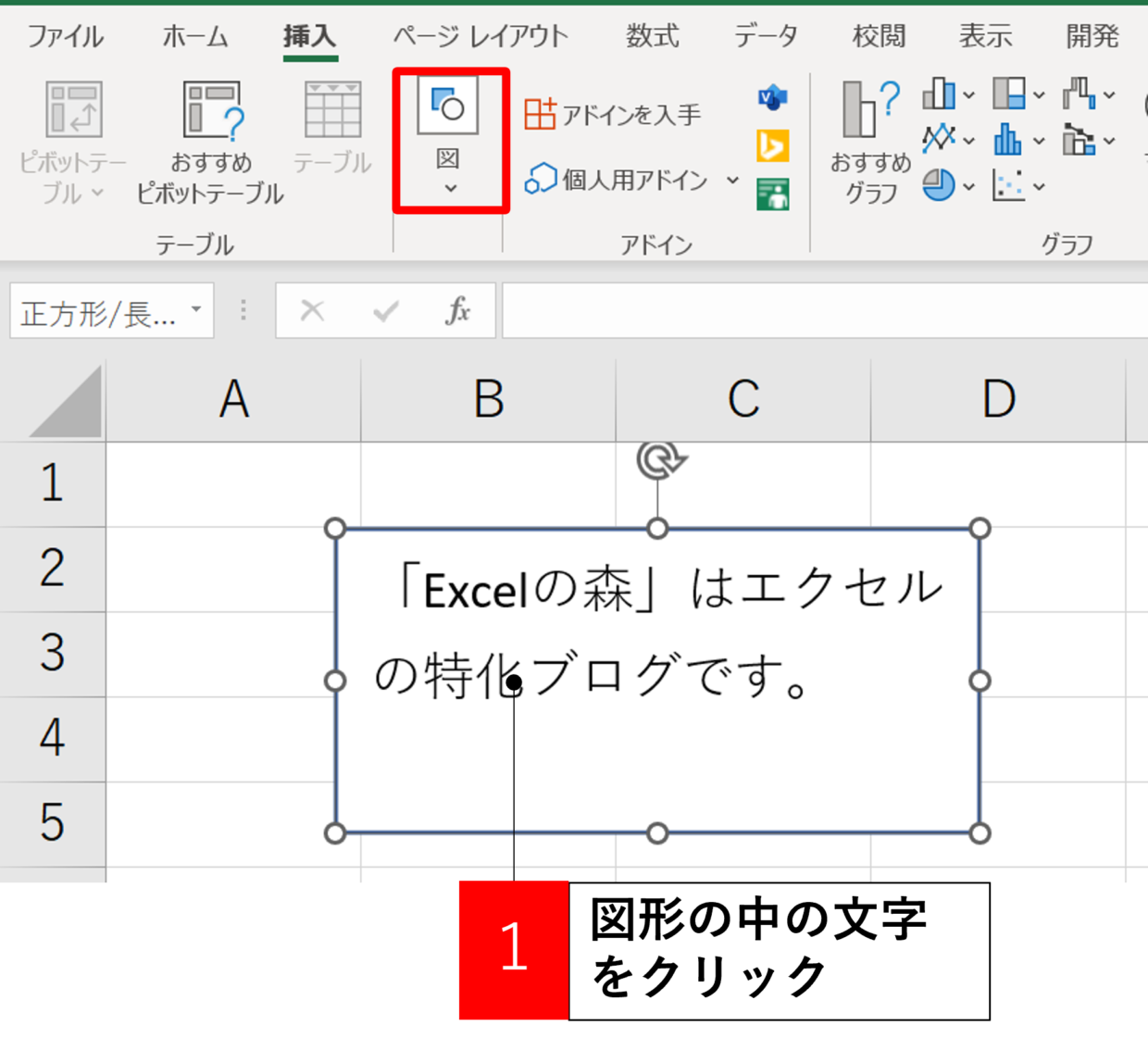This screenshot has width=1148, height=1038.
Task: Expand the 個人用アドイン dropdown arrow
Action: tap(732, 180)
